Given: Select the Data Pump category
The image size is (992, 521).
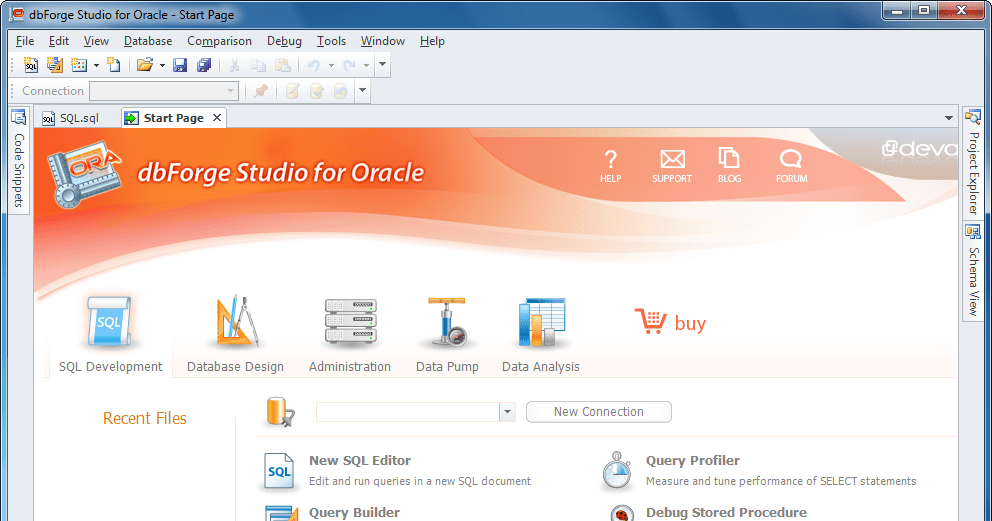Looking at the screenshot, I should click(x=447, y=335).
